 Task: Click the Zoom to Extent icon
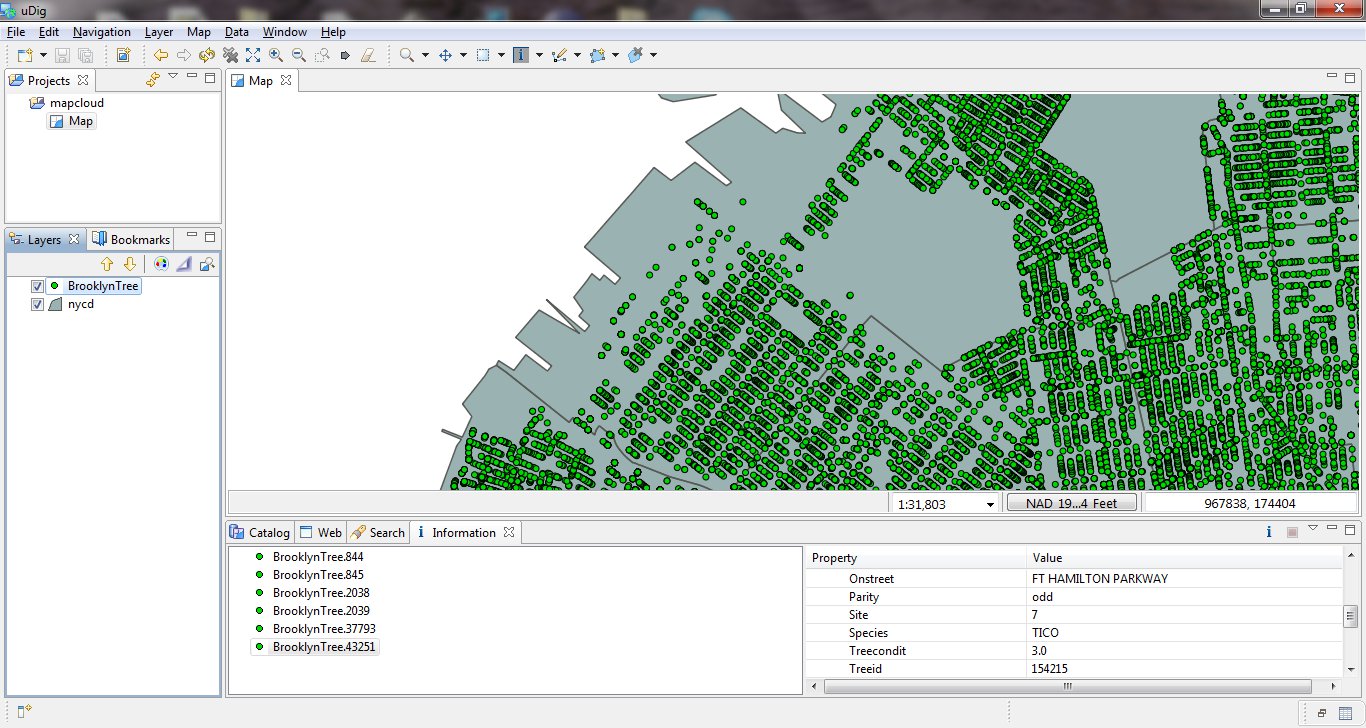point(253,55)
